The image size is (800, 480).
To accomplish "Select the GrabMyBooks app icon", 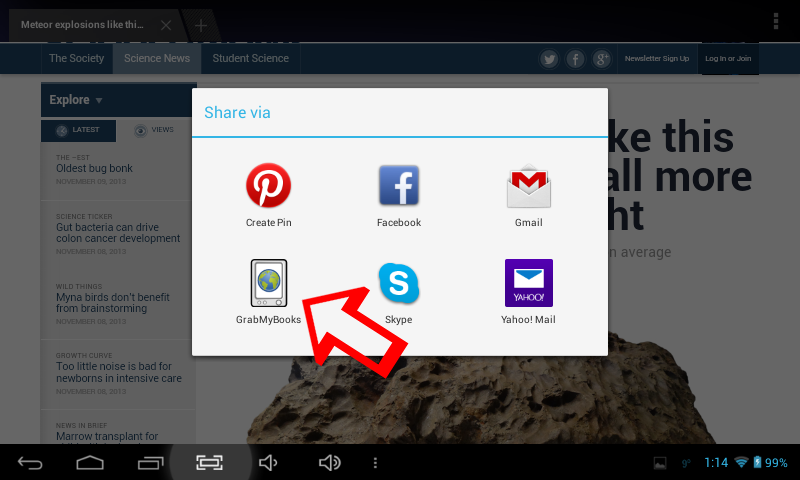I will [x=268, y=283].
